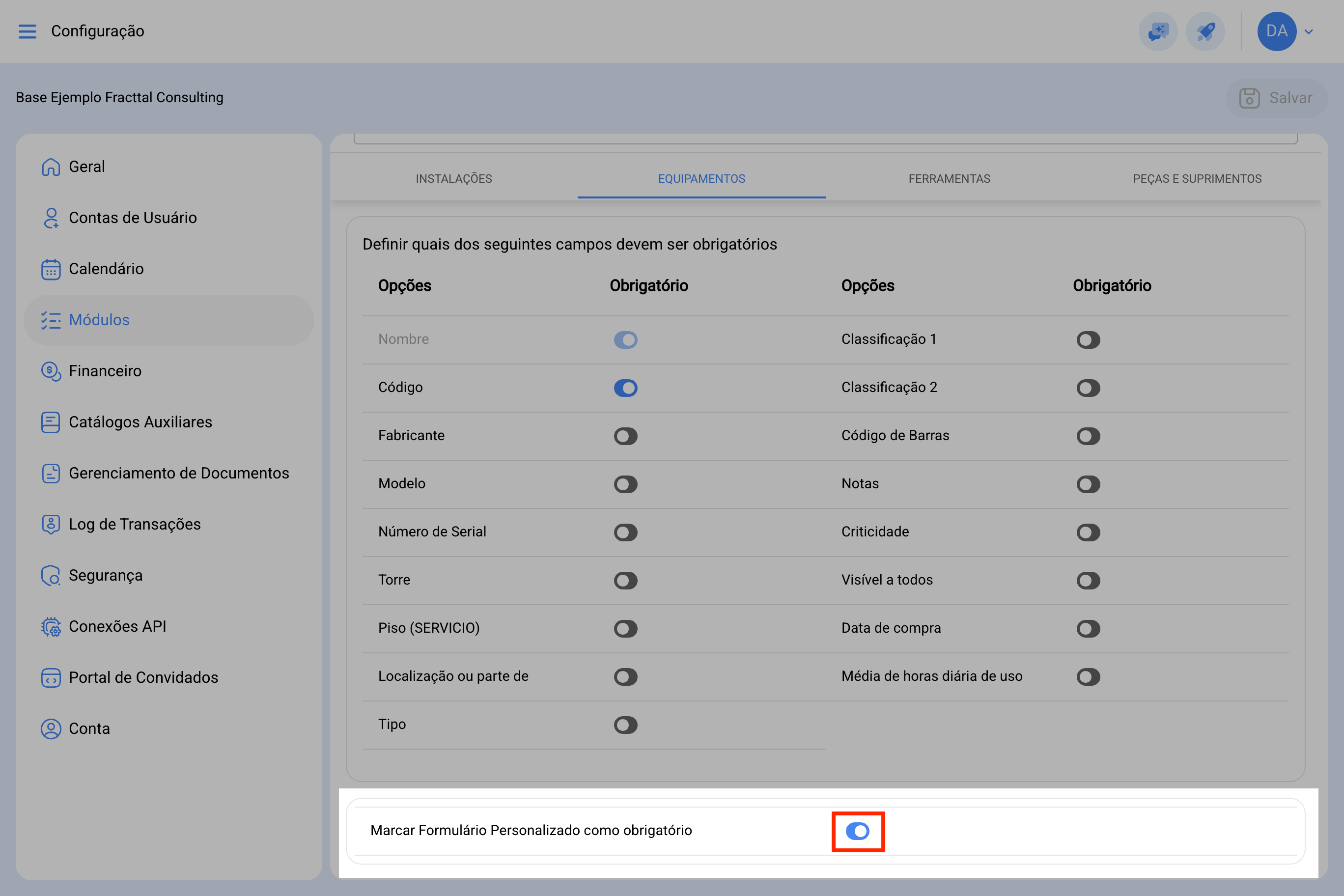Disable Código obrigatório switch

(x=626, y=388)
